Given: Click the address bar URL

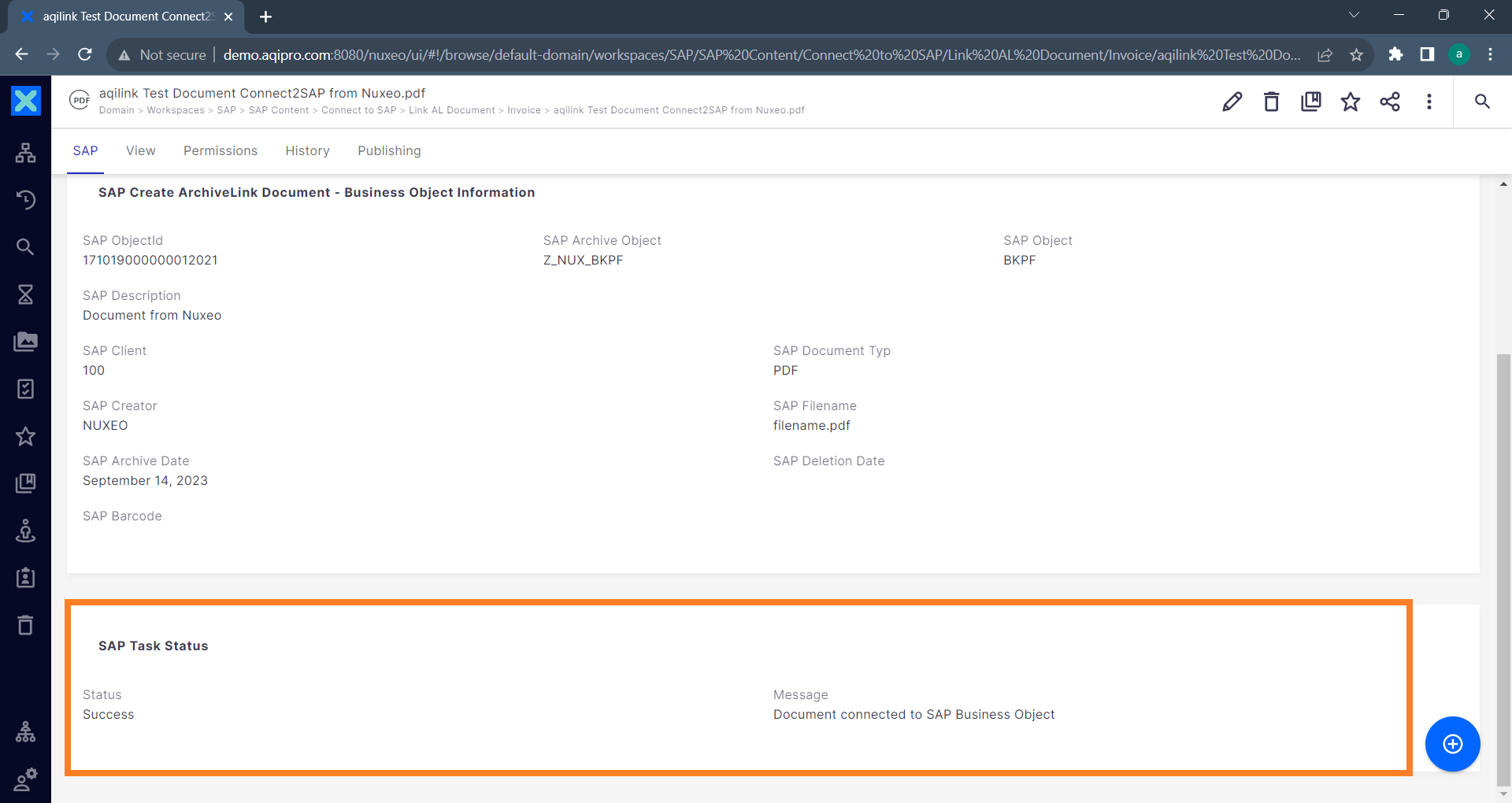Looking at the screenshot, I should (761, 55).
